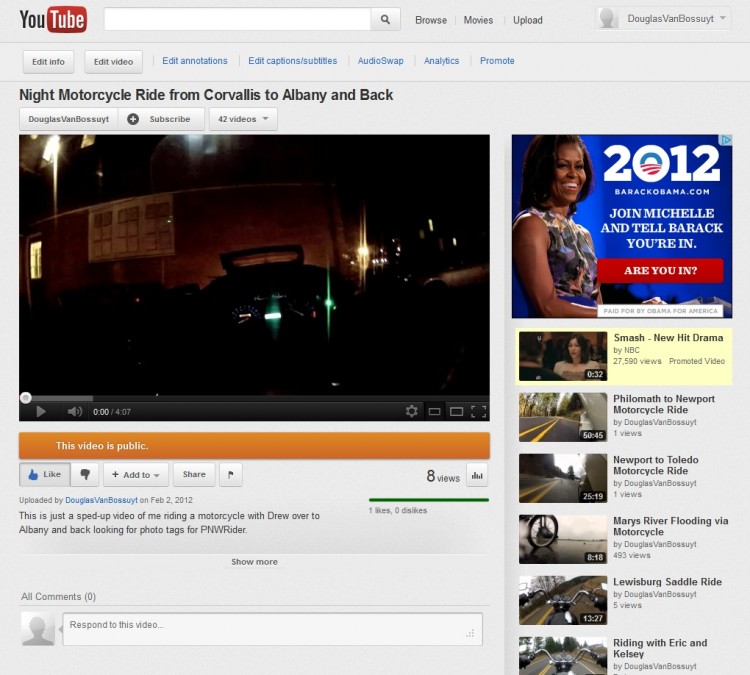Click the commenter avatar placeholder

(x=38, y=630)
